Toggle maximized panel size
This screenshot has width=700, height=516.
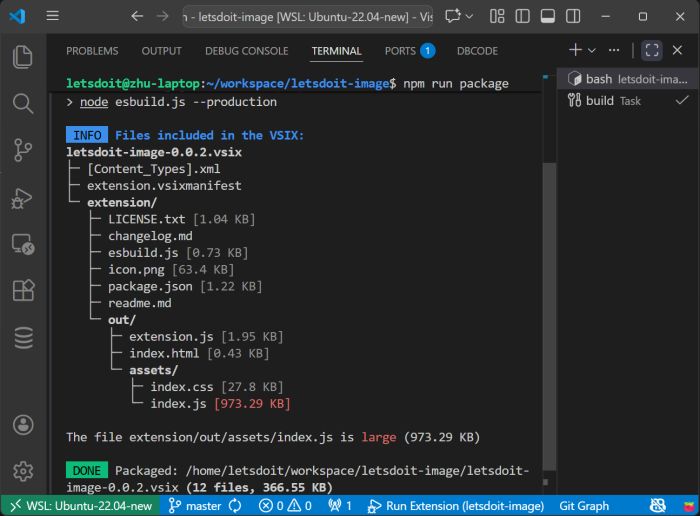651,50
